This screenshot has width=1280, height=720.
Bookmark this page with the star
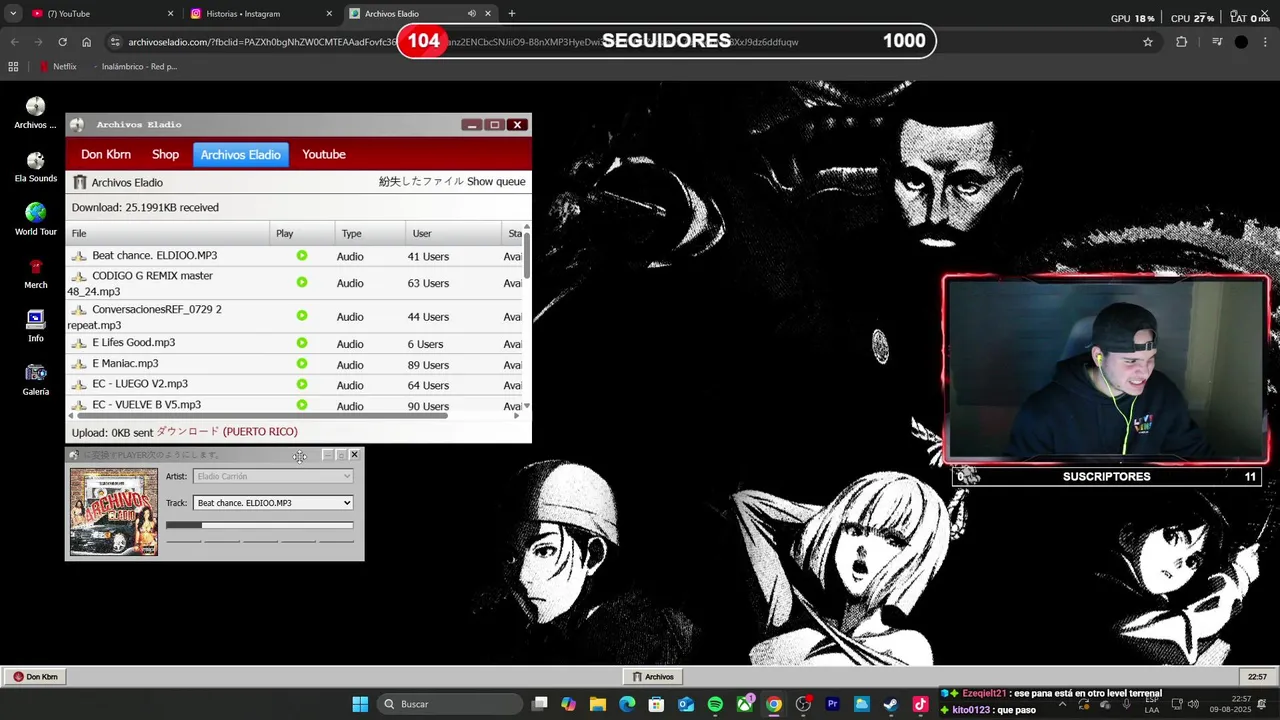click(x=1148, y=42)
